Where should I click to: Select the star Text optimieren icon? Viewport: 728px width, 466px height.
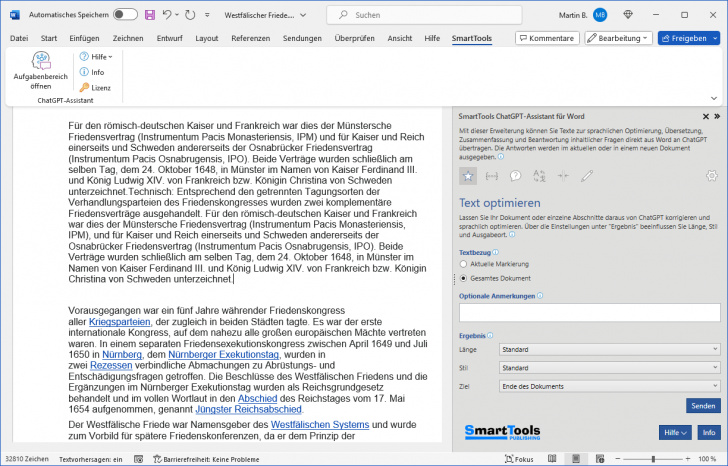pyautogui.click(x=467, y=175)
